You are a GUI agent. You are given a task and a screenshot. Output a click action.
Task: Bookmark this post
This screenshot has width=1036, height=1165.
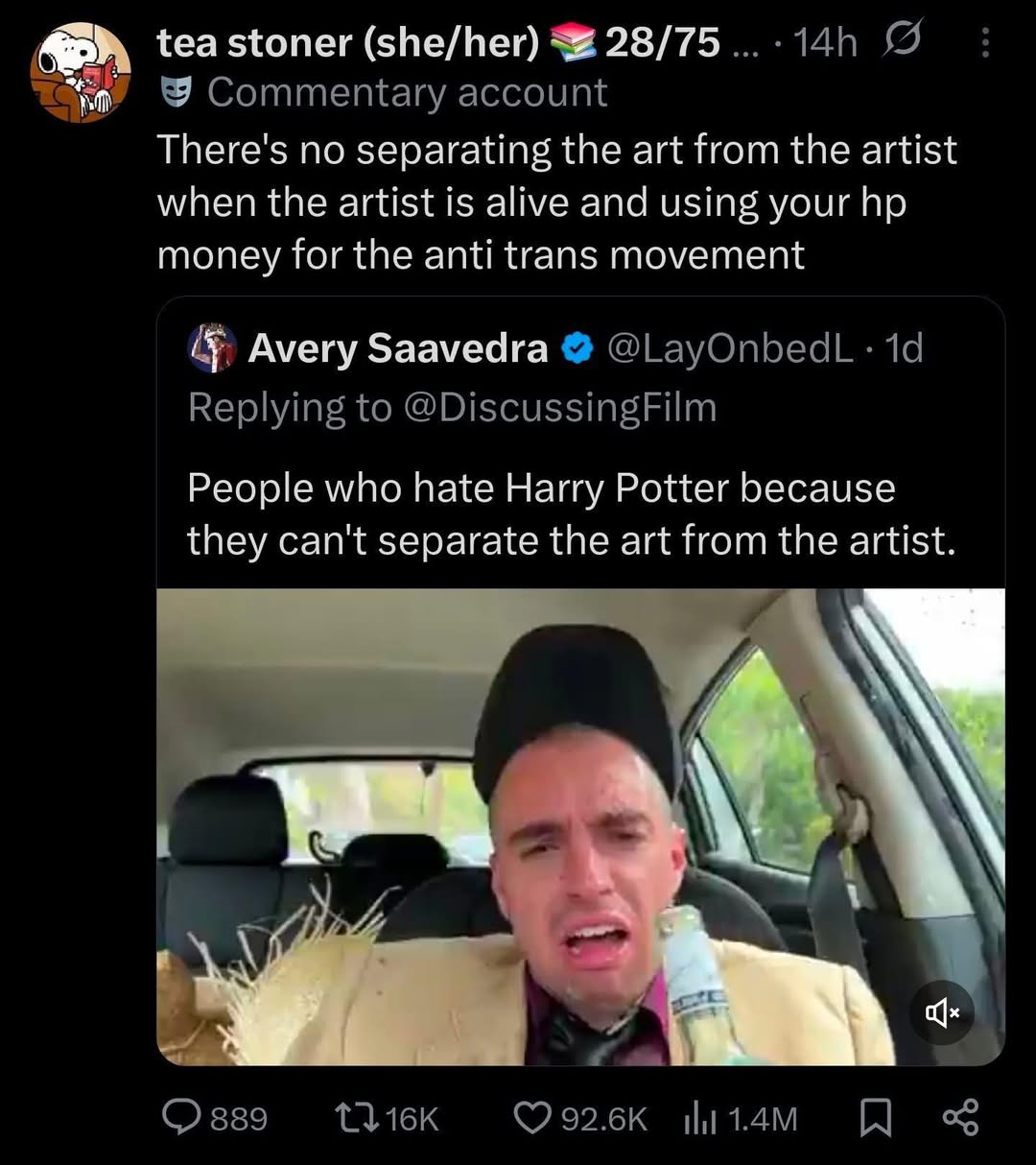[874, 1118]
